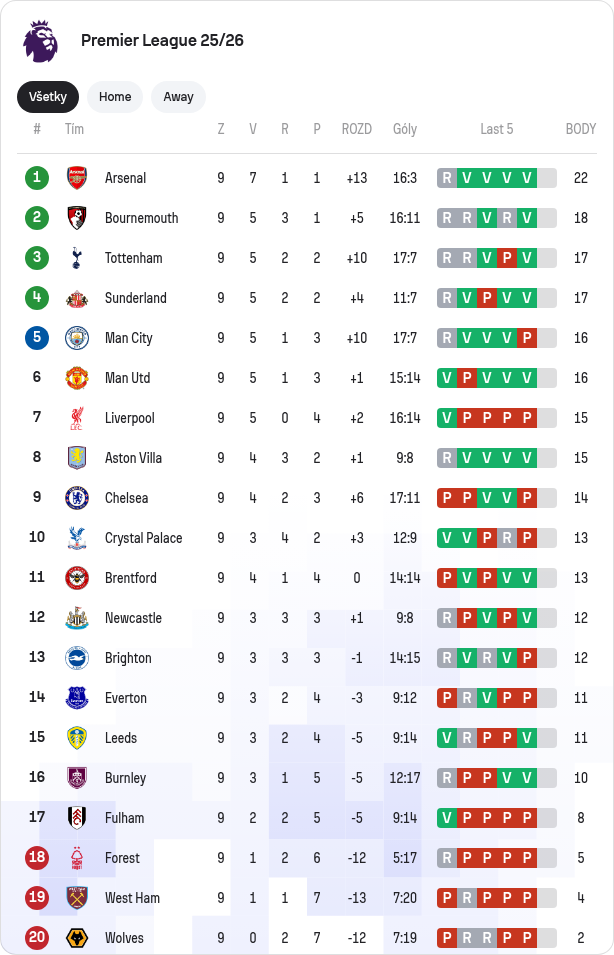Click the Everton club crest

pos(77,698)
